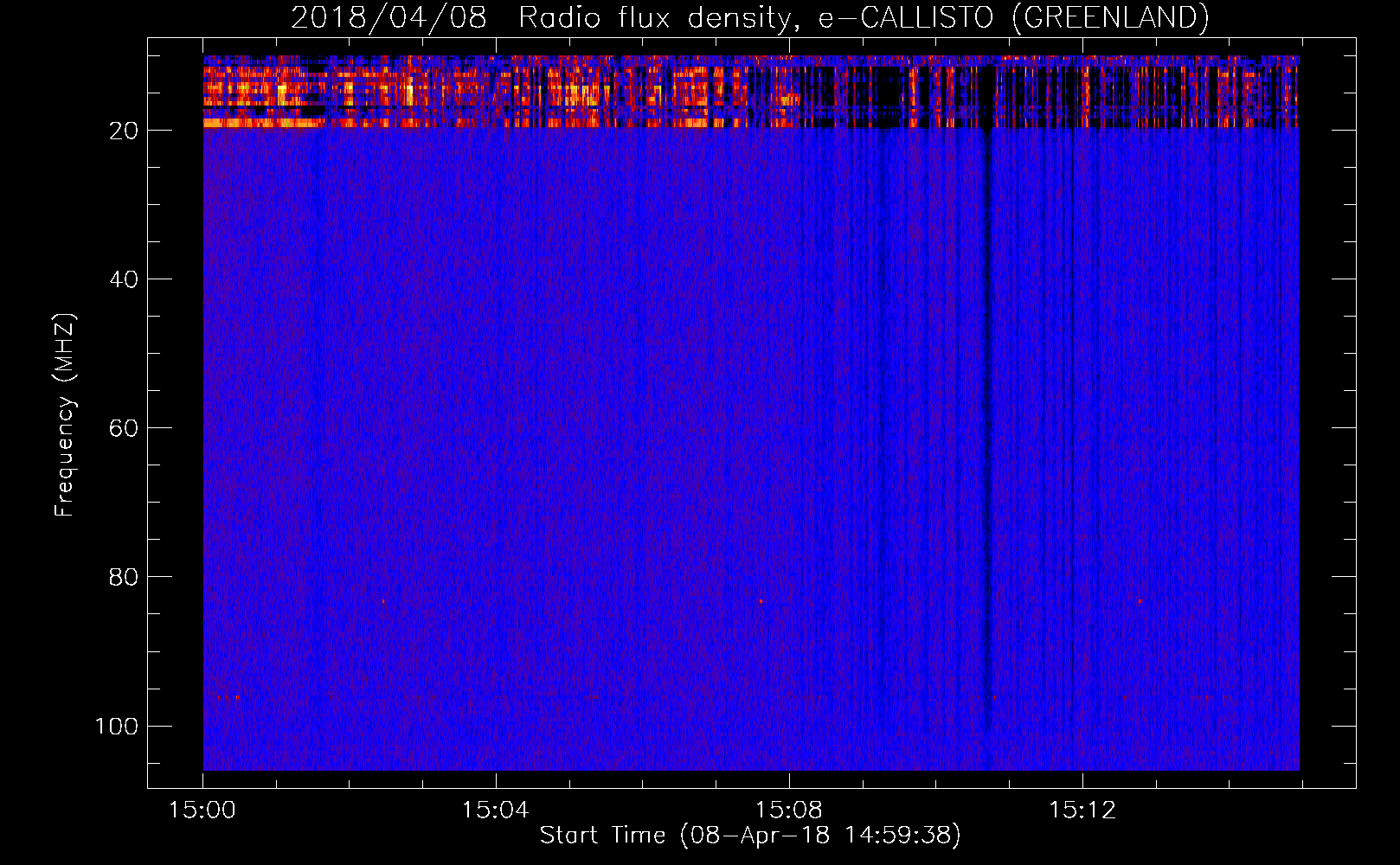Click the '15:08' time axis label
1400x865 pixels.
pos(788,810)
